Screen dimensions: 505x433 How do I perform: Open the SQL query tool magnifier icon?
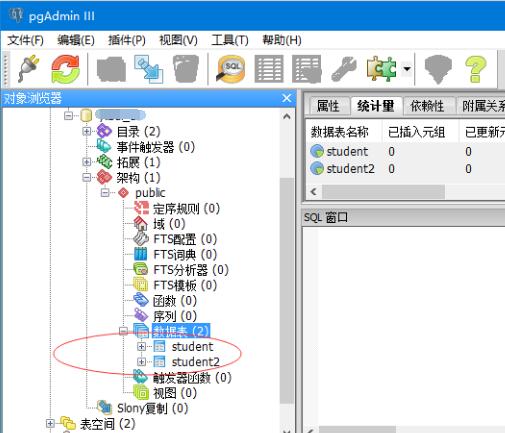(231, 69)
